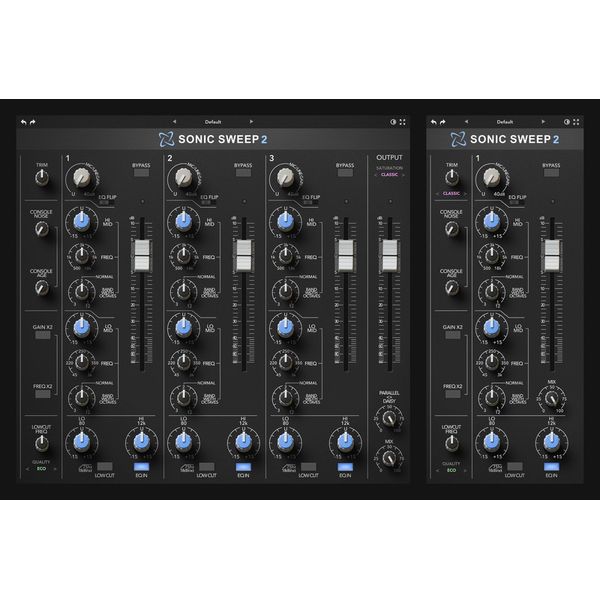The height and width of the screenshot is (600, 600).
Task: Click previous saturation arrow in output section
Action: point(375,175)
